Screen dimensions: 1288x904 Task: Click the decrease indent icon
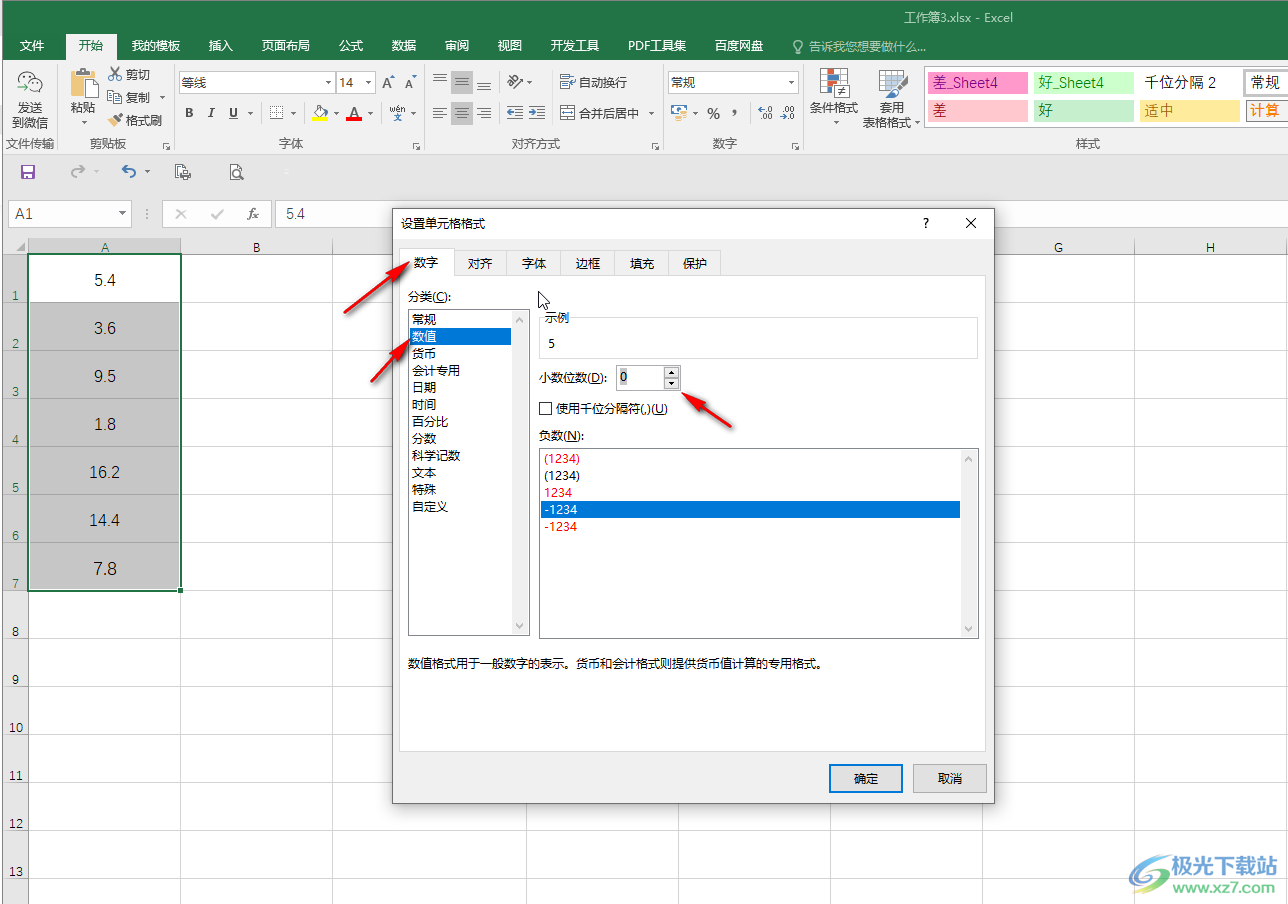click(x=515, y=114)
